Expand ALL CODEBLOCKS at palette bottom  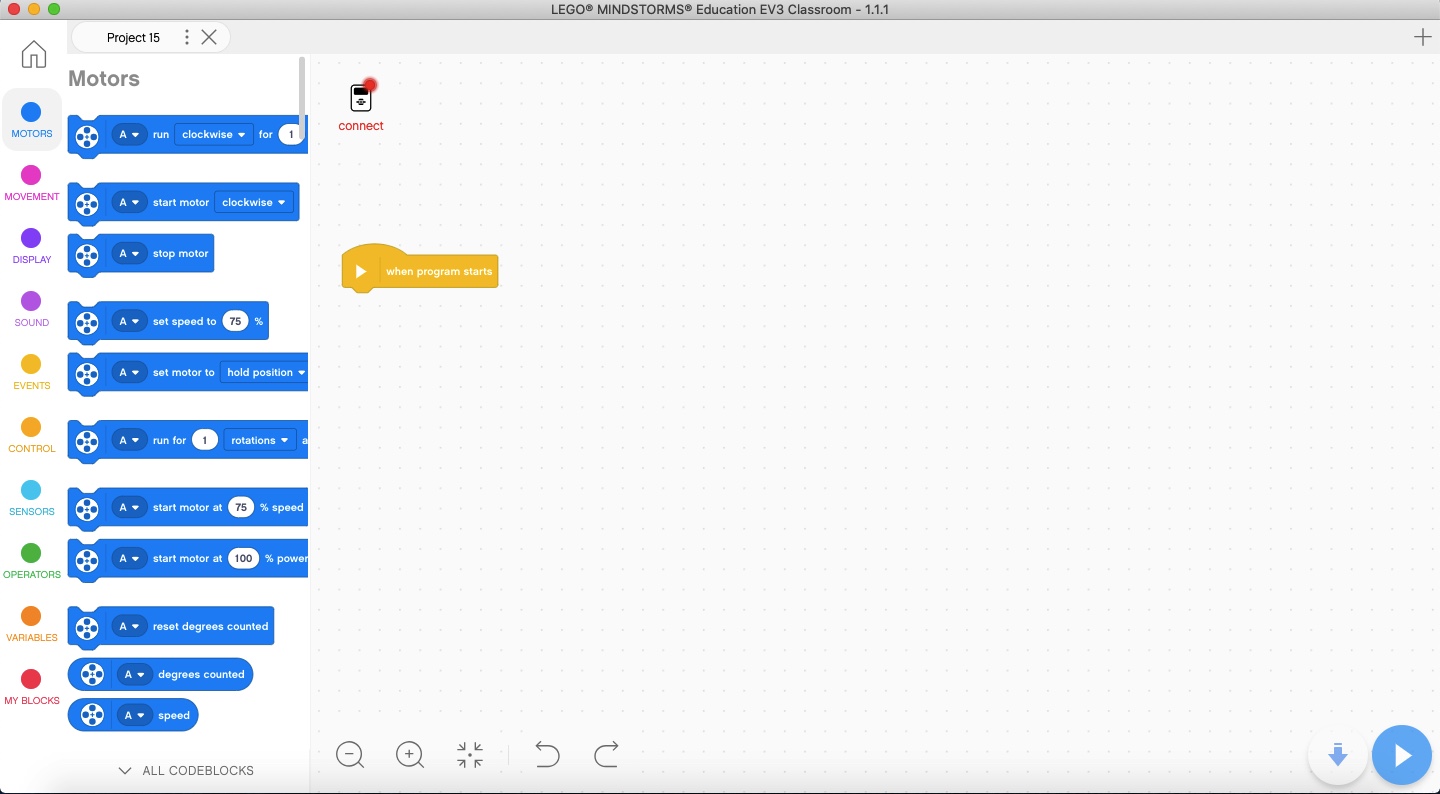(186, 771)
